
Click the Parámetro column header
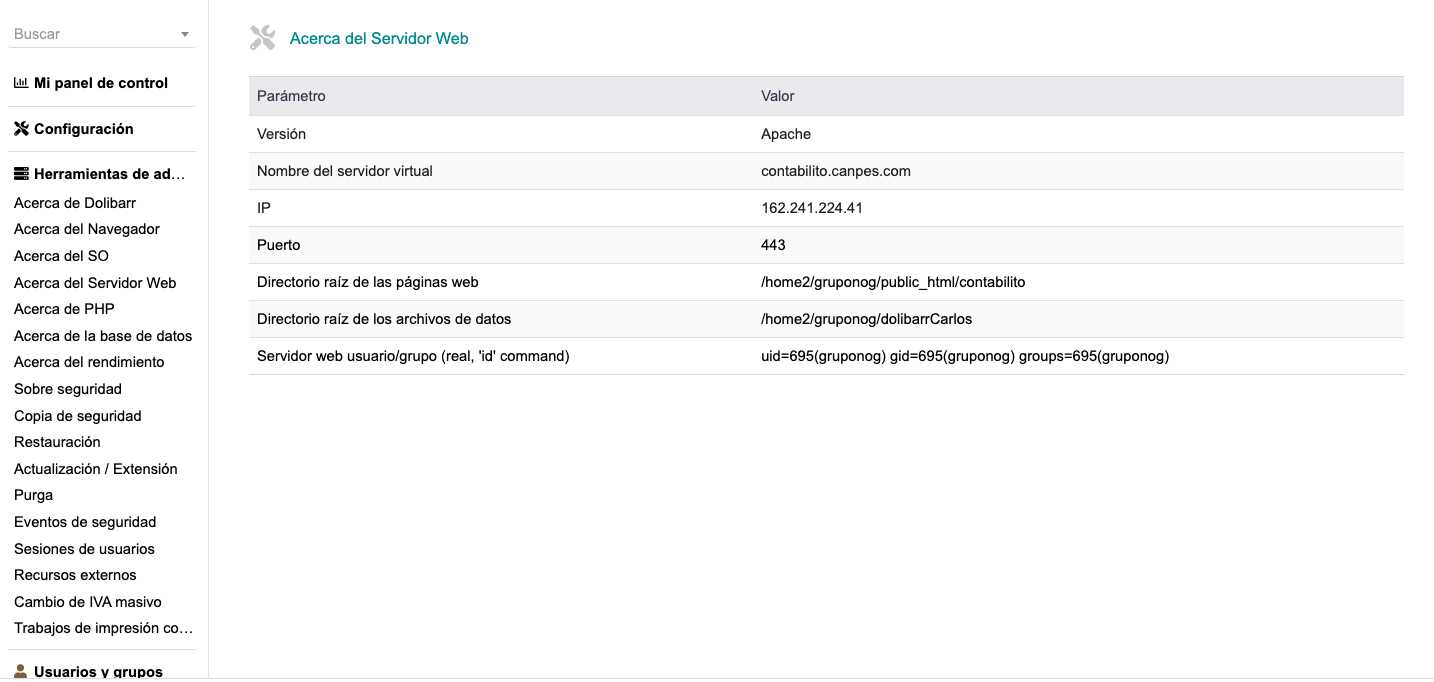[x=291, y=96]
